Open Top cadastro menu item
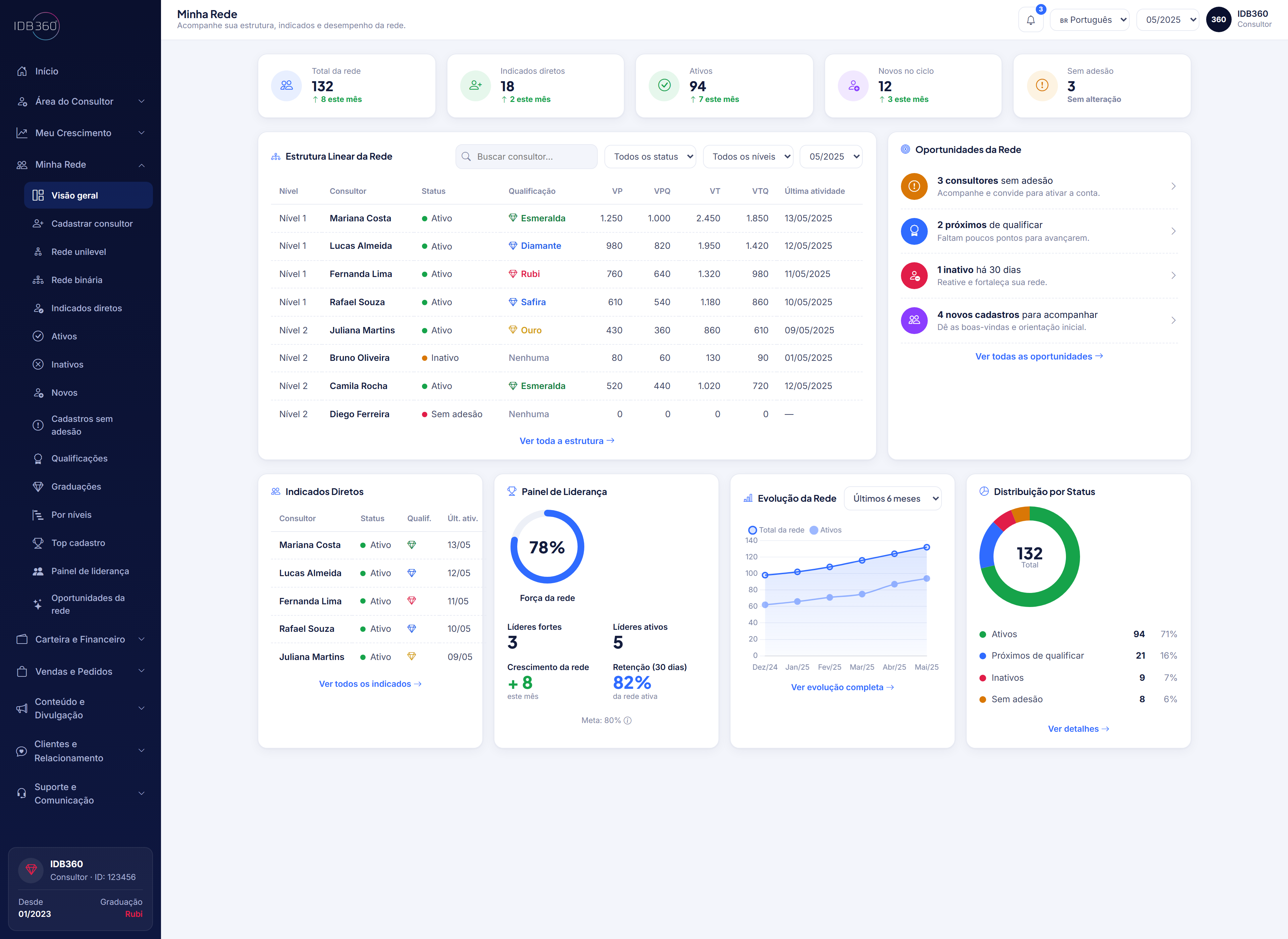 [x=88, y=543]
